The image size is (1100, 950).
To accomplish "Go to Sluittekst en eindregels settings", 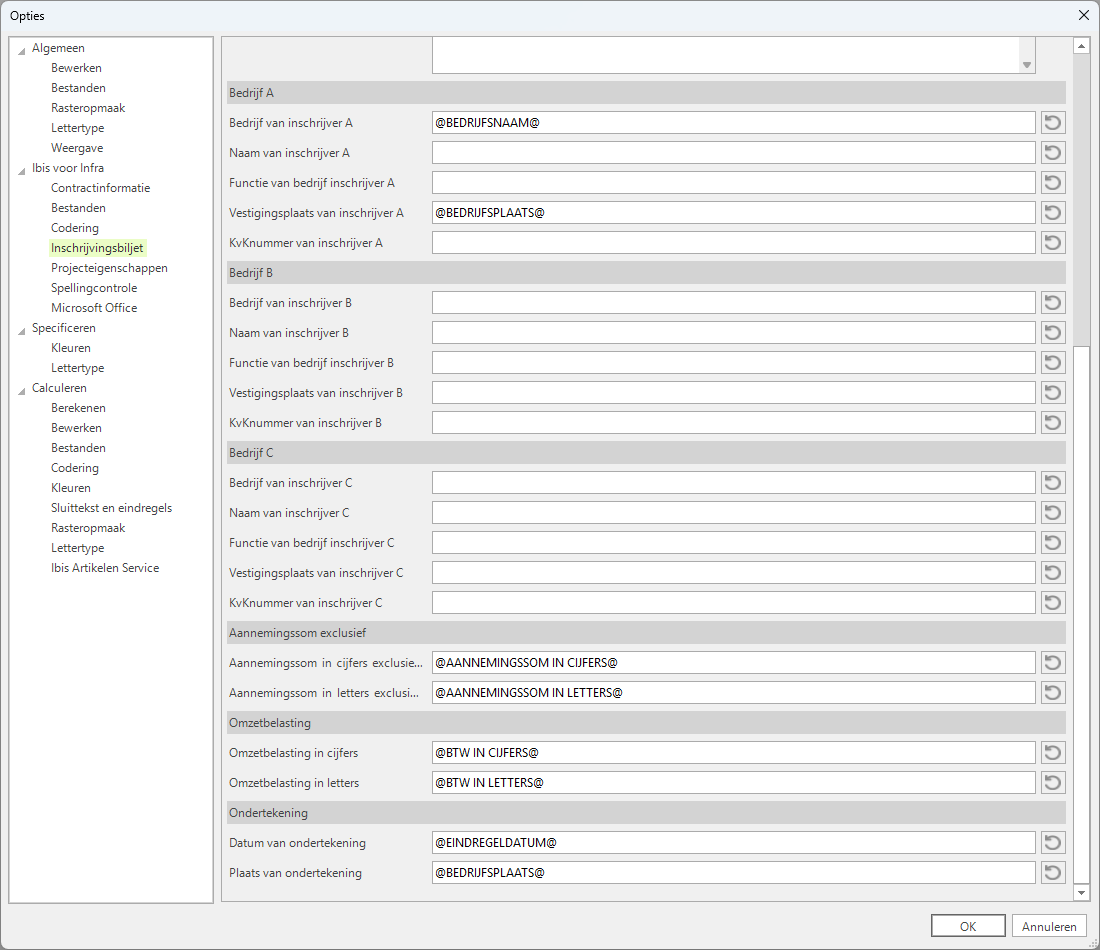I will click(x=111, y=508).
